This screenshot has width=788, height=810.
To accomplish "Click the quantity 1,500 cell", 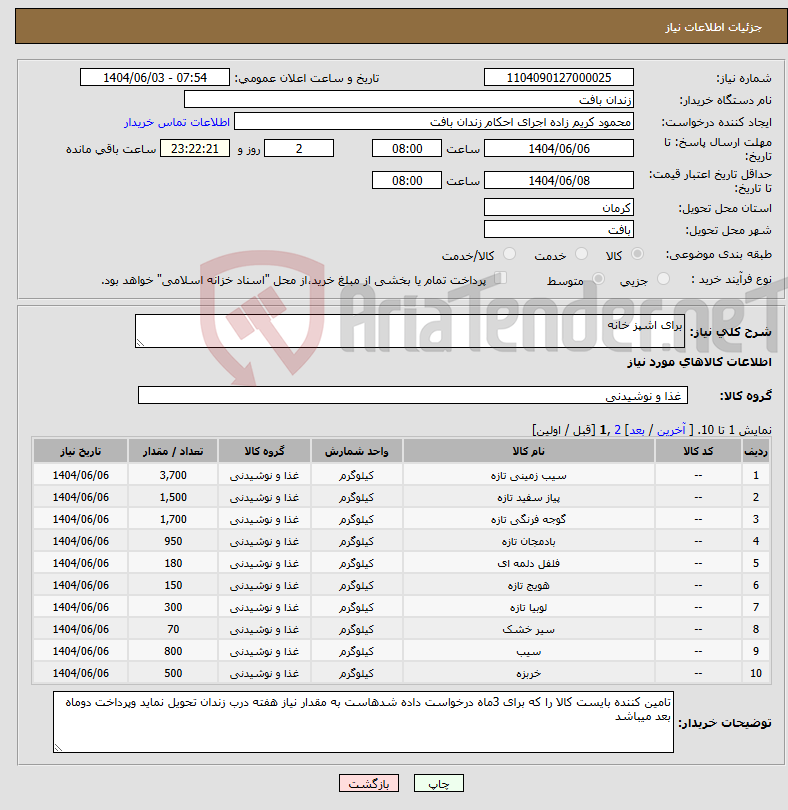I will [x=173, y=497].
